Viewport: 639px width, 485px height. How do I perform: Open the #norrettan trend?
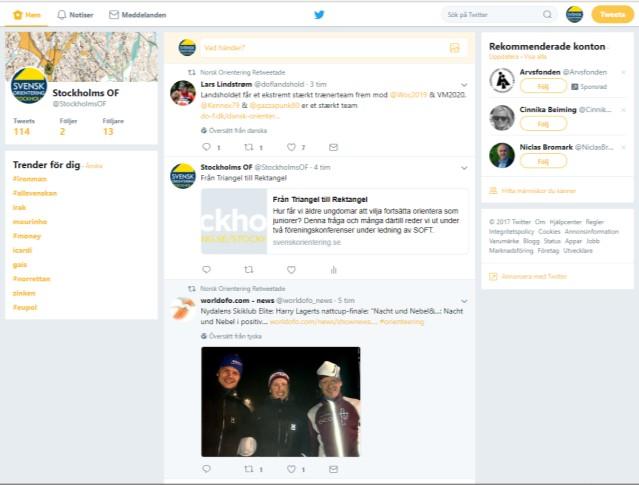pos(31,279)
